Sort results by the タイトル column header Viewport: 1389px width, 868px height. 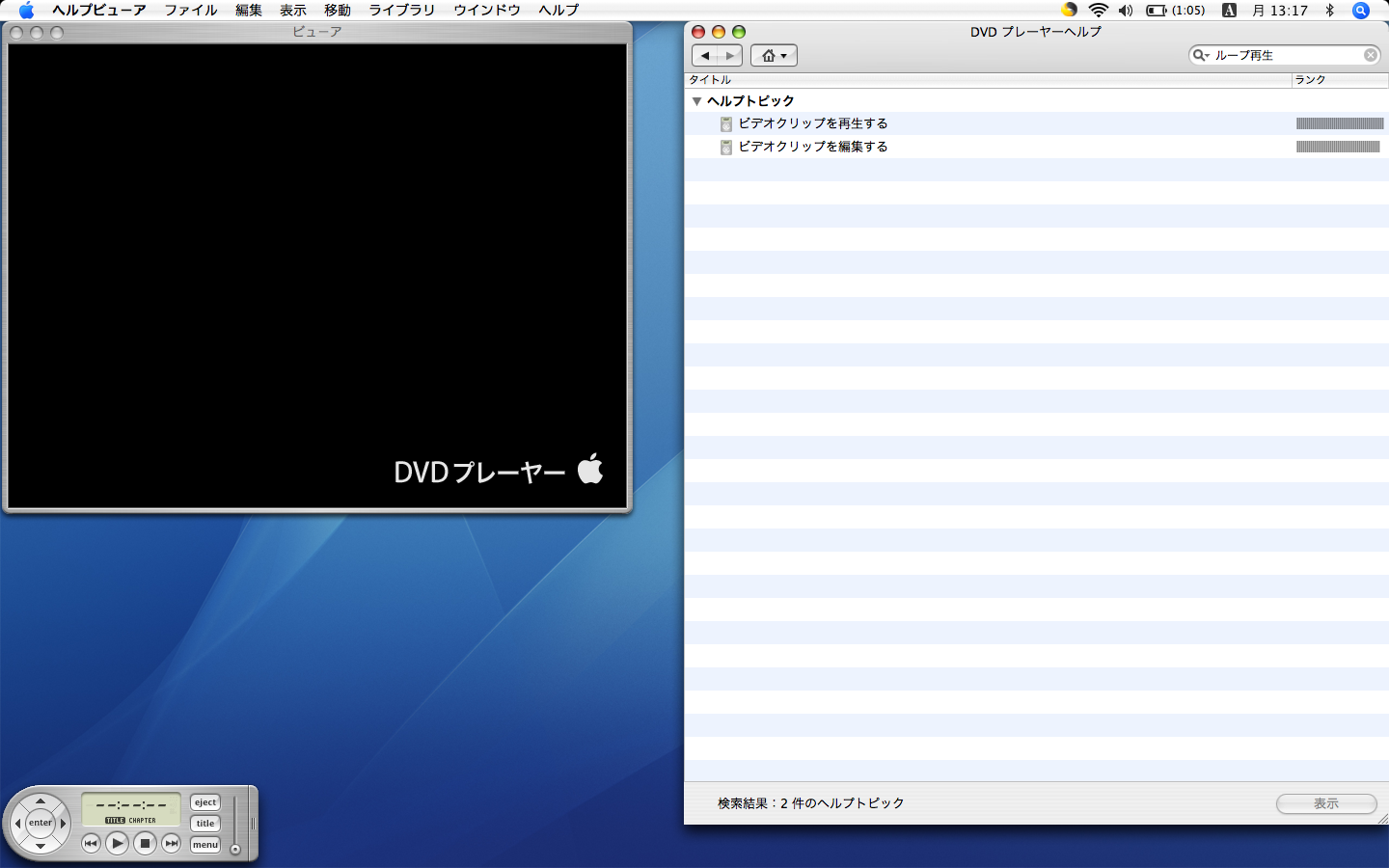(x=988, y=80)
